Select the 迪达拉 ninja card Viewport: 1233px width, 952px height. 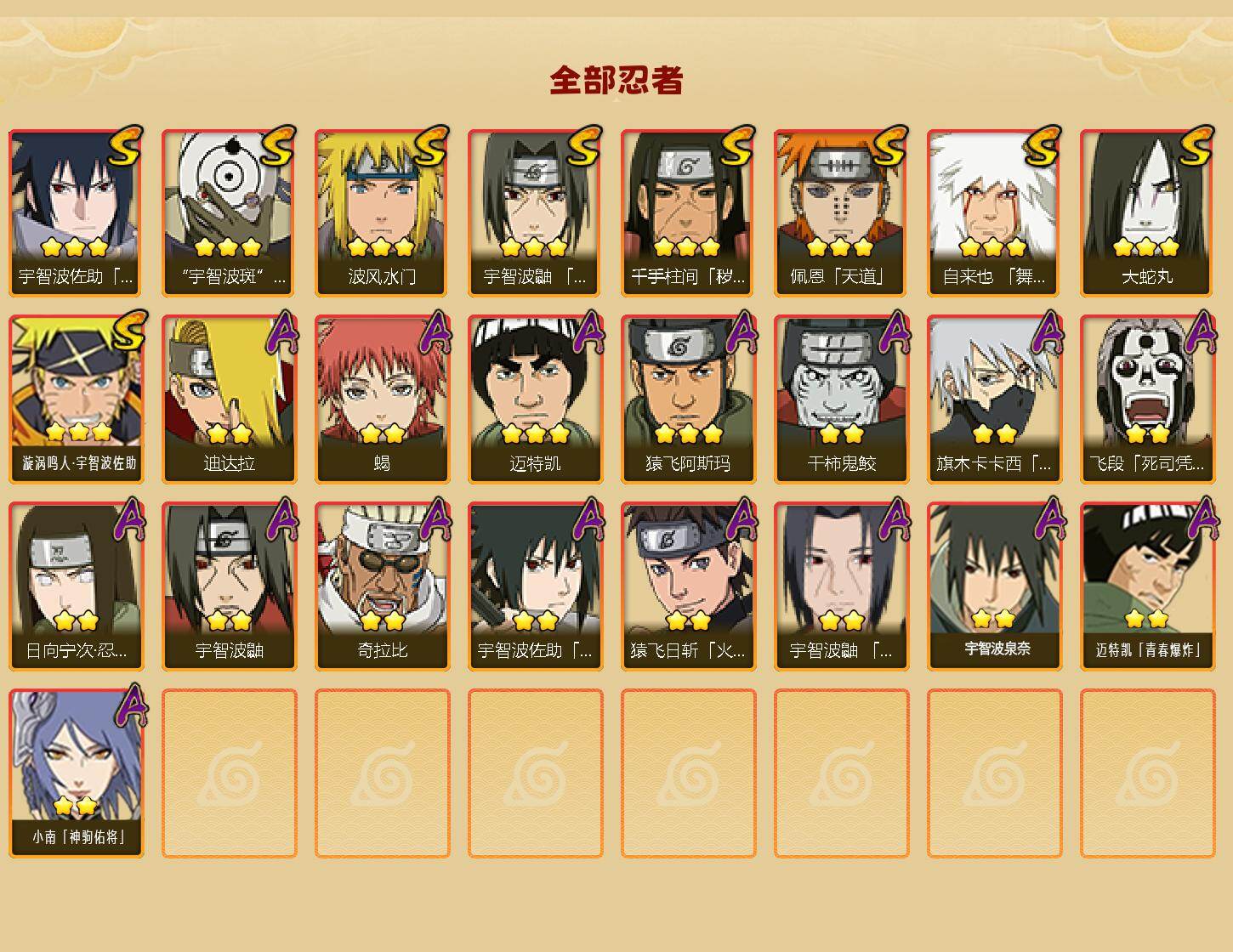click(229, 399)
